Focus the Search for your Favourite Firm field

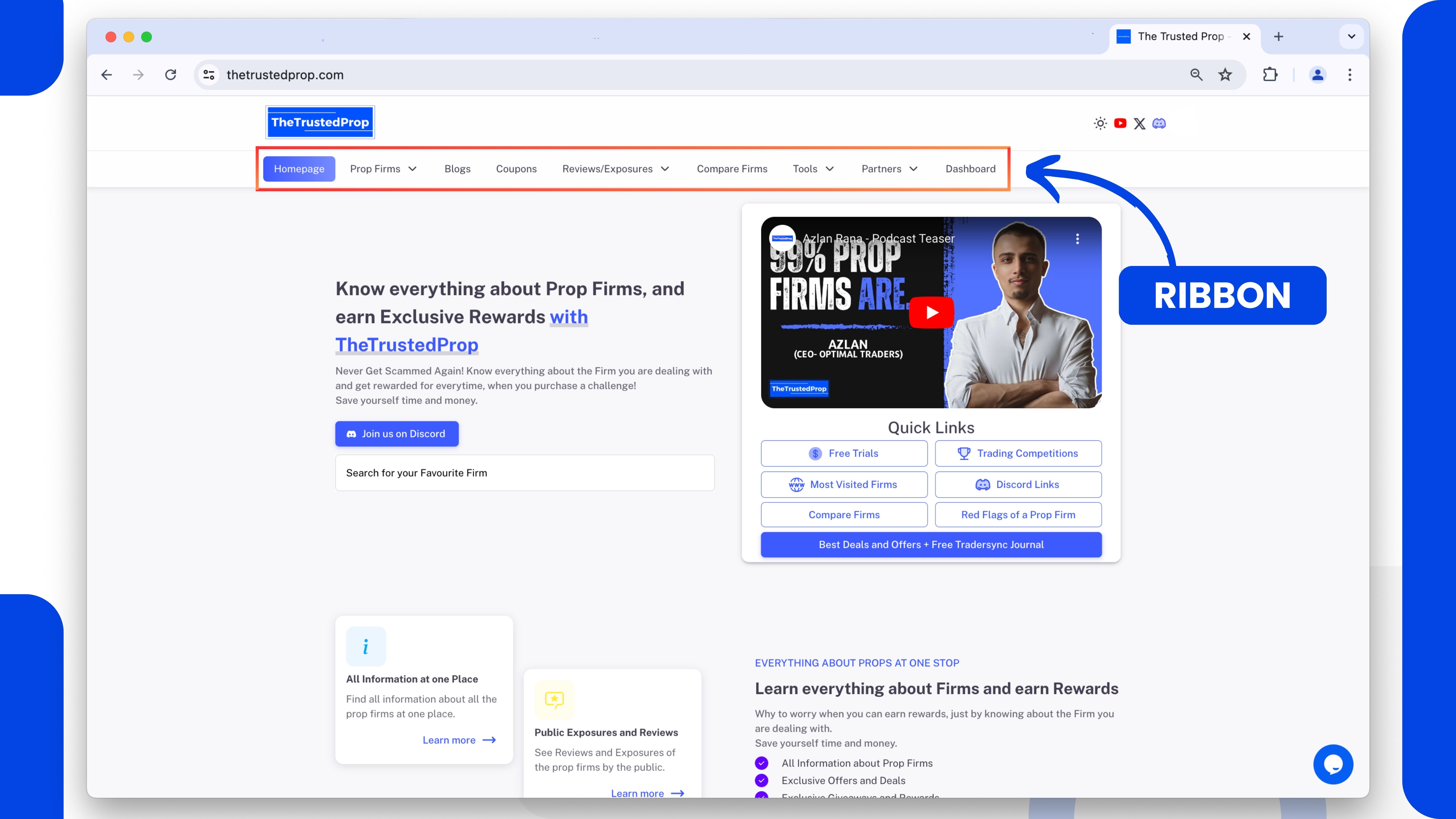[x=524, y=473]
